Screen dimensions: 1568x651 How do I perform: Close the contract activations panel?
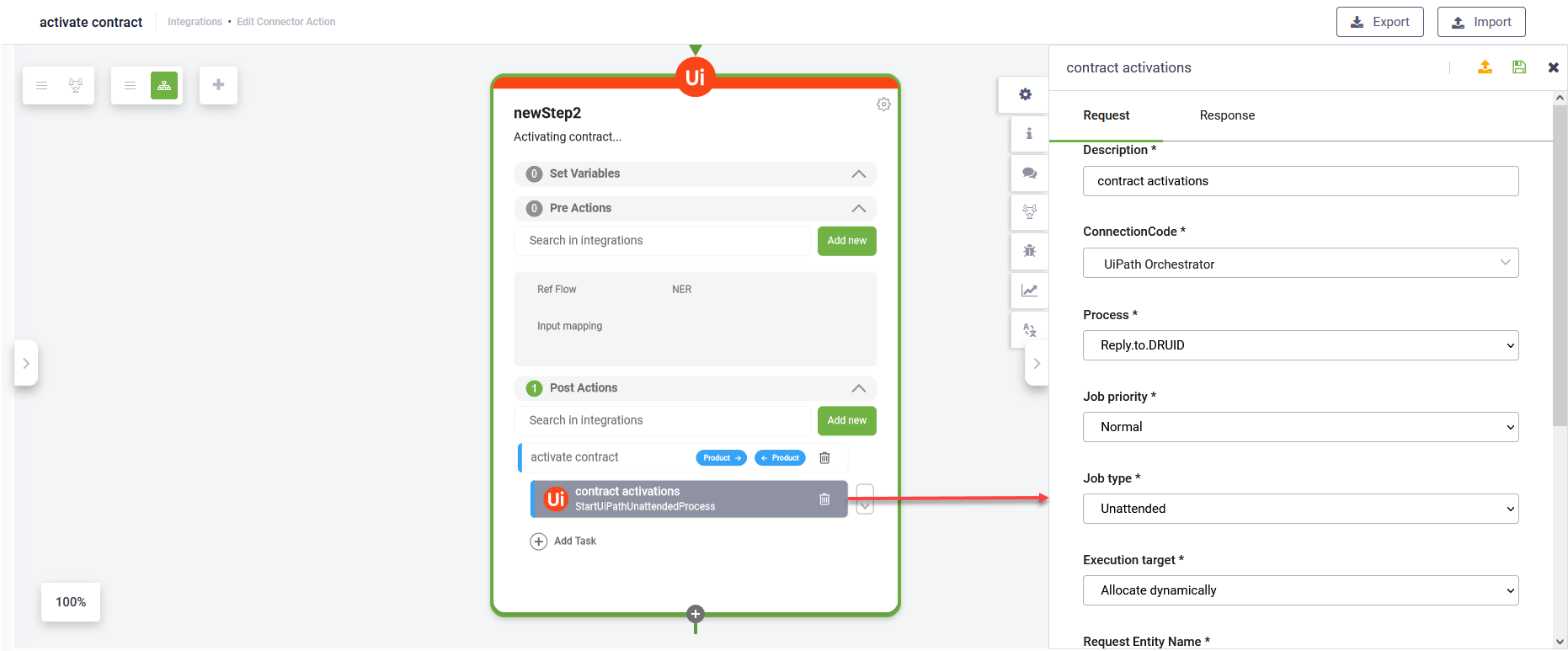click(1554, 67)
